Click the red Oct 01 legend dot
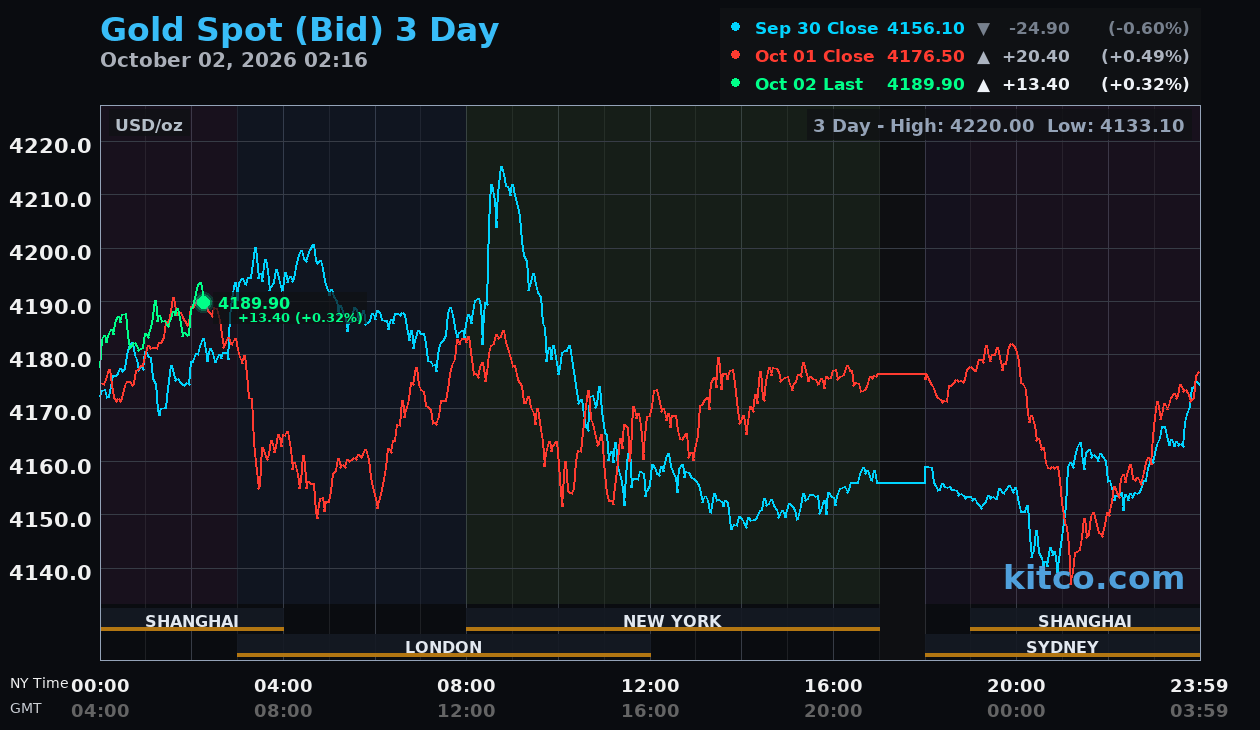 (x=736, y=56)
